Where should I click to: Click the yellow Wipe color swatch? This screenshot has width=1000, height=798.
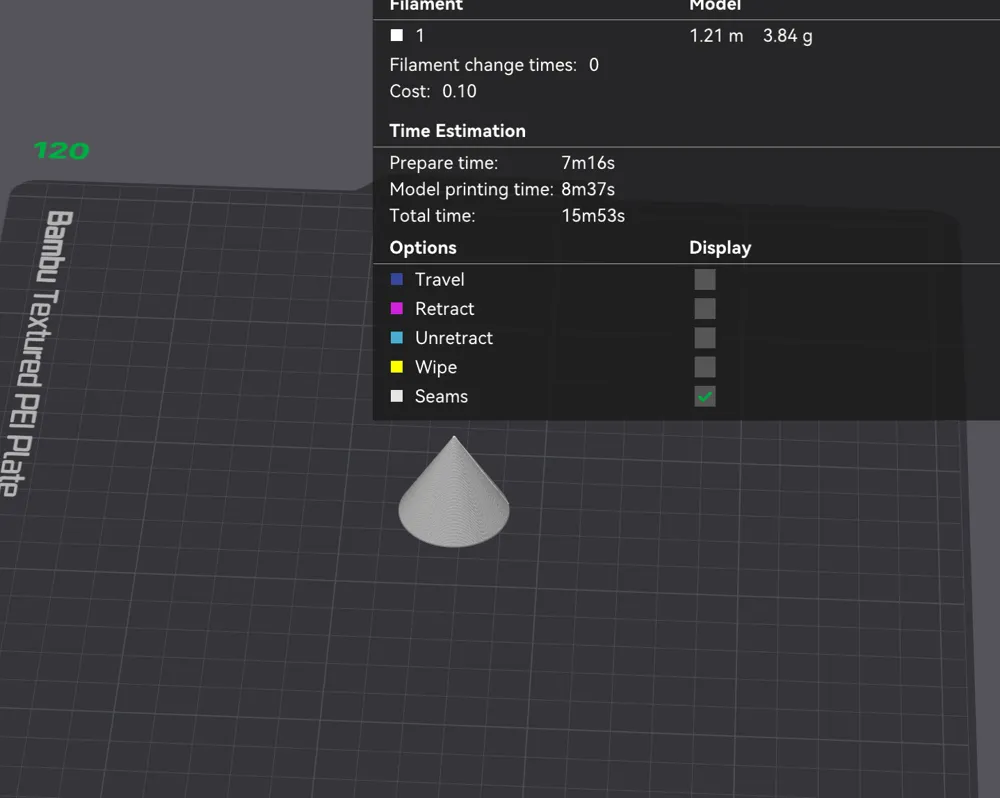click(x=397, y=367)
